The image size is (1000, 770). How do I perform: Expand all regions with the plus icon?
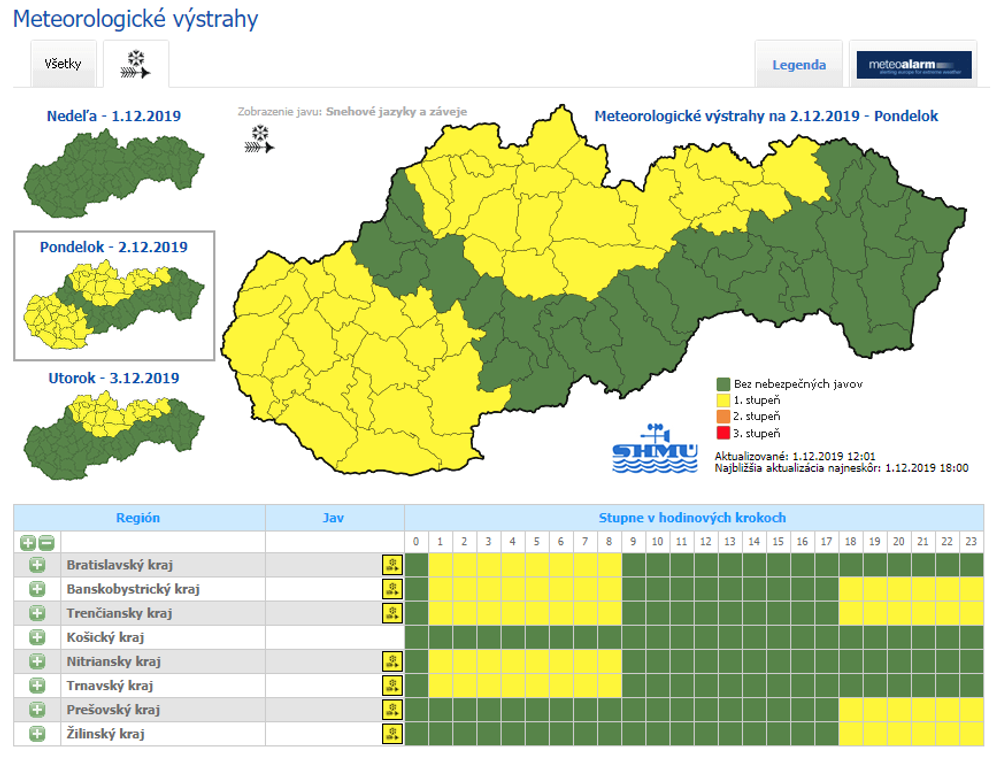tap(26, 542)
